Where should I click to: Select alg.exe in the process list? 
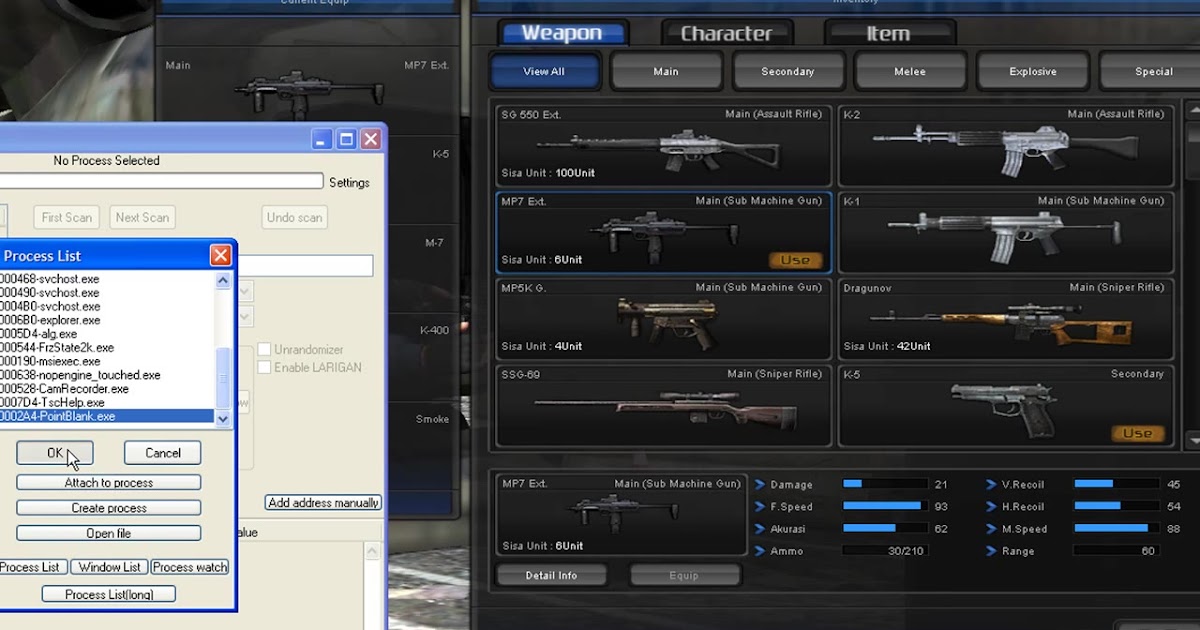[x=107, y=334]
